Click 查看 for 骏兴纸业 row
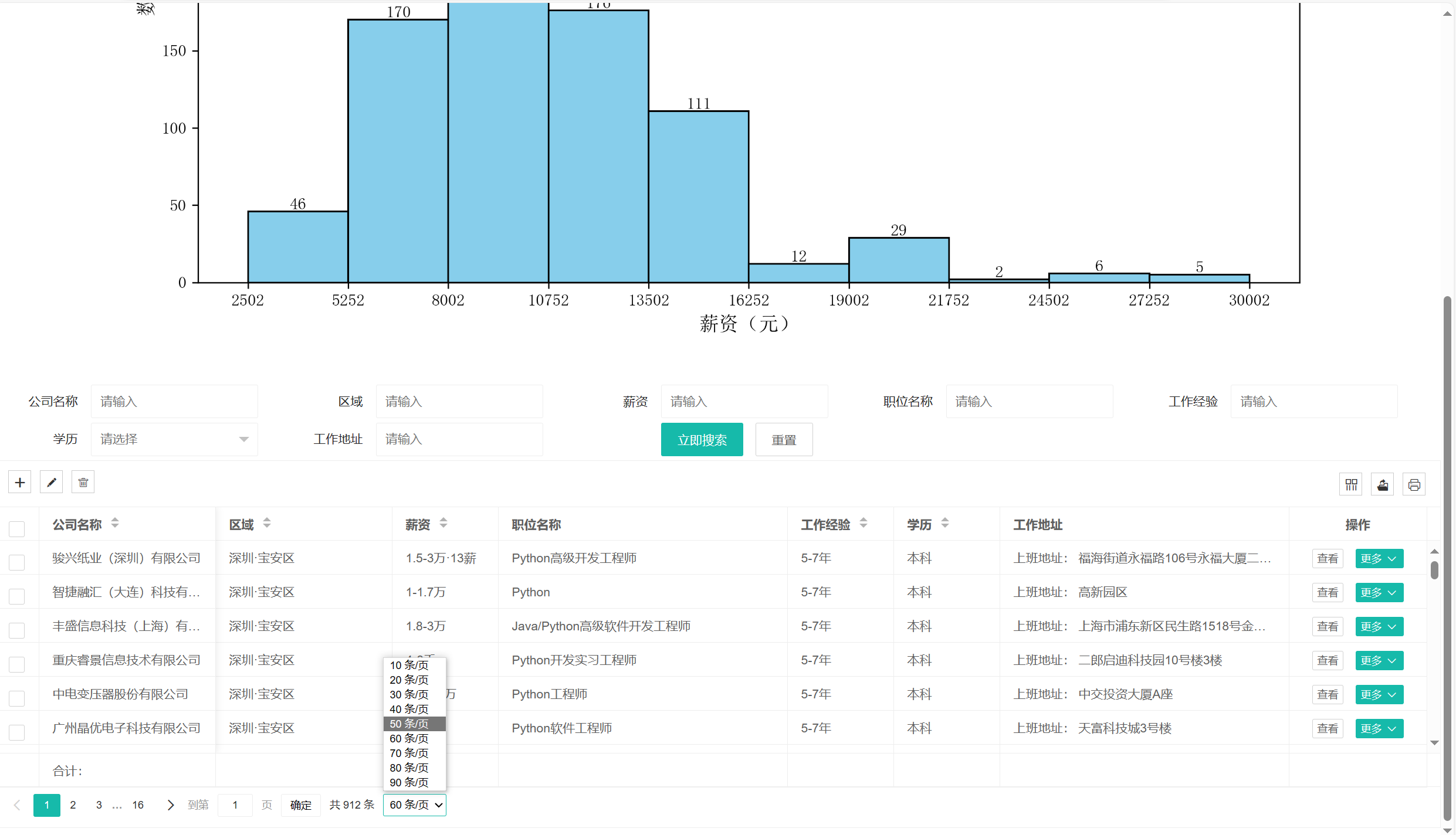 tap(1328, 559)
